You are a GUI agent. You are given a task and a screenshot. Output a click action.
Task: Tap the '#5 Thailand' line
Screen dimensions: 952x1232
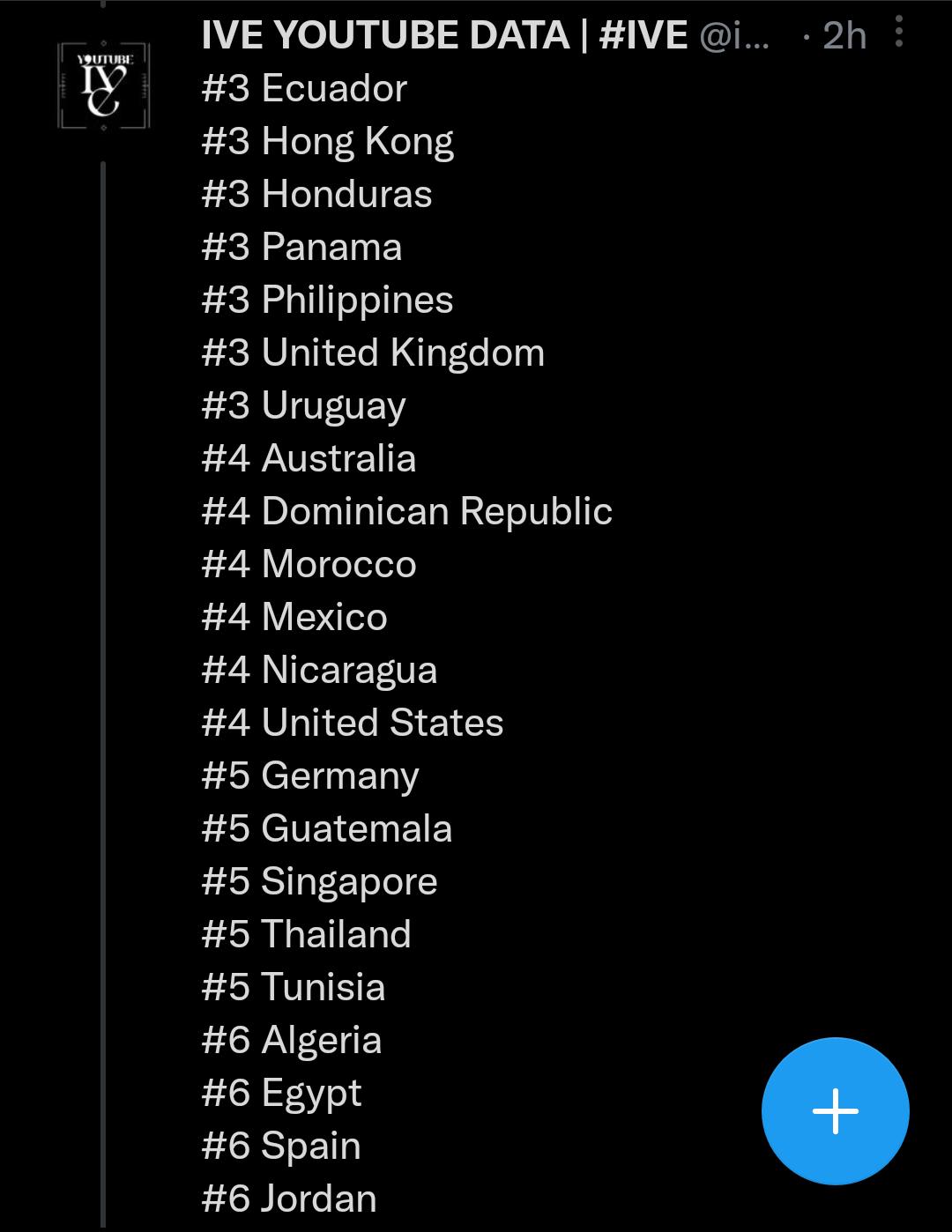306,934
